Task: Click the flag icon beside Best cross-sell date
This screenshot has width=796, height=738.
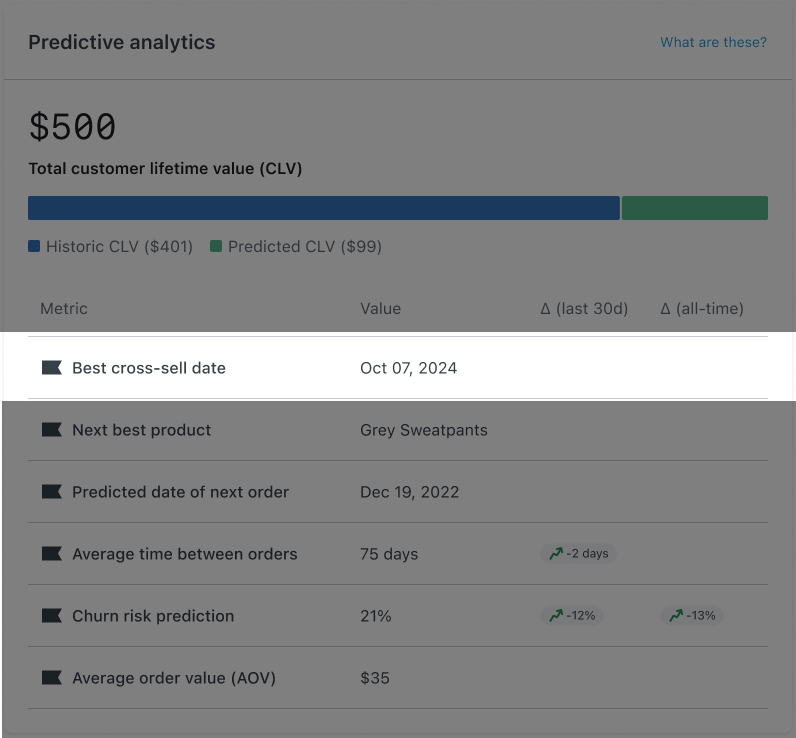Action: 51,368
